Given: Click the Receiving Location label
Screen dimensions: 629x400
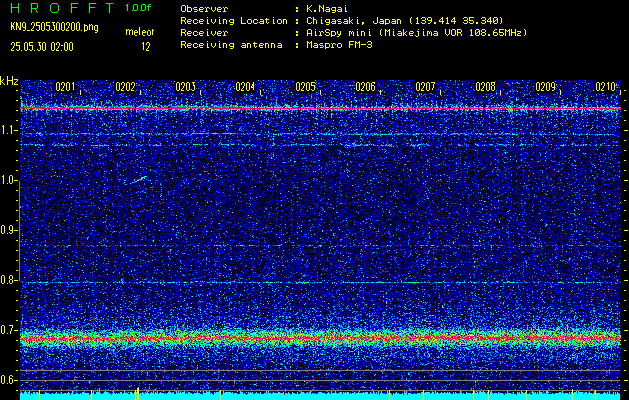Looking at the screenshot, I should tap(234, 21).
